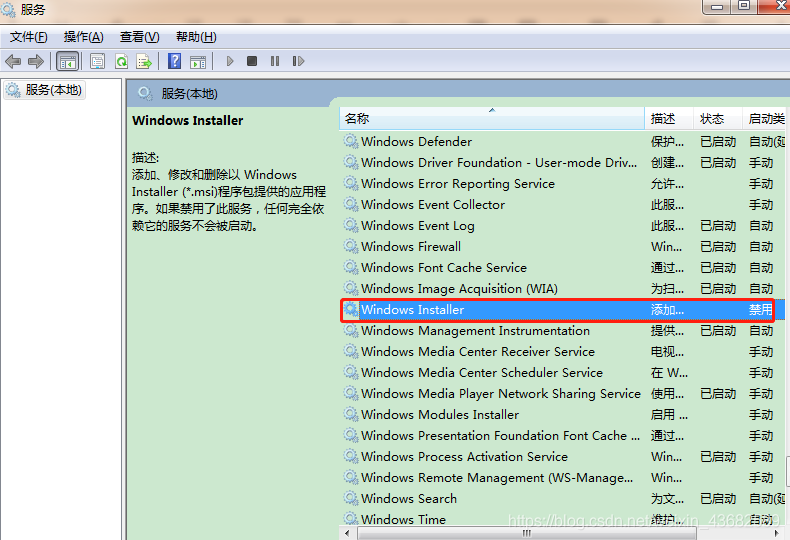Viewport: 790px width, 540px height.
Task: Click 禁用 startup type of Windows Installer
Action: (x=760, y=310)
